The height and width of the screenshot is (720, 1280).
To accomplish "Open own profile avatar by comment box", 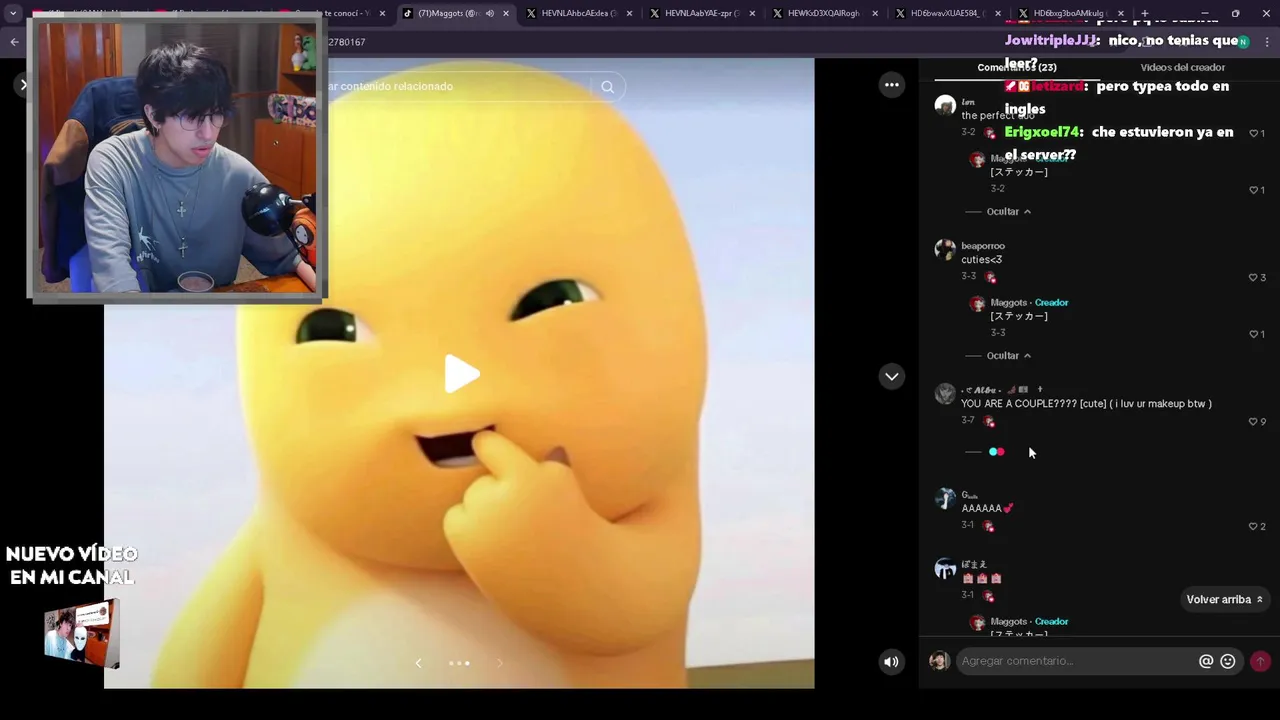I will click(x=939, y=661).
